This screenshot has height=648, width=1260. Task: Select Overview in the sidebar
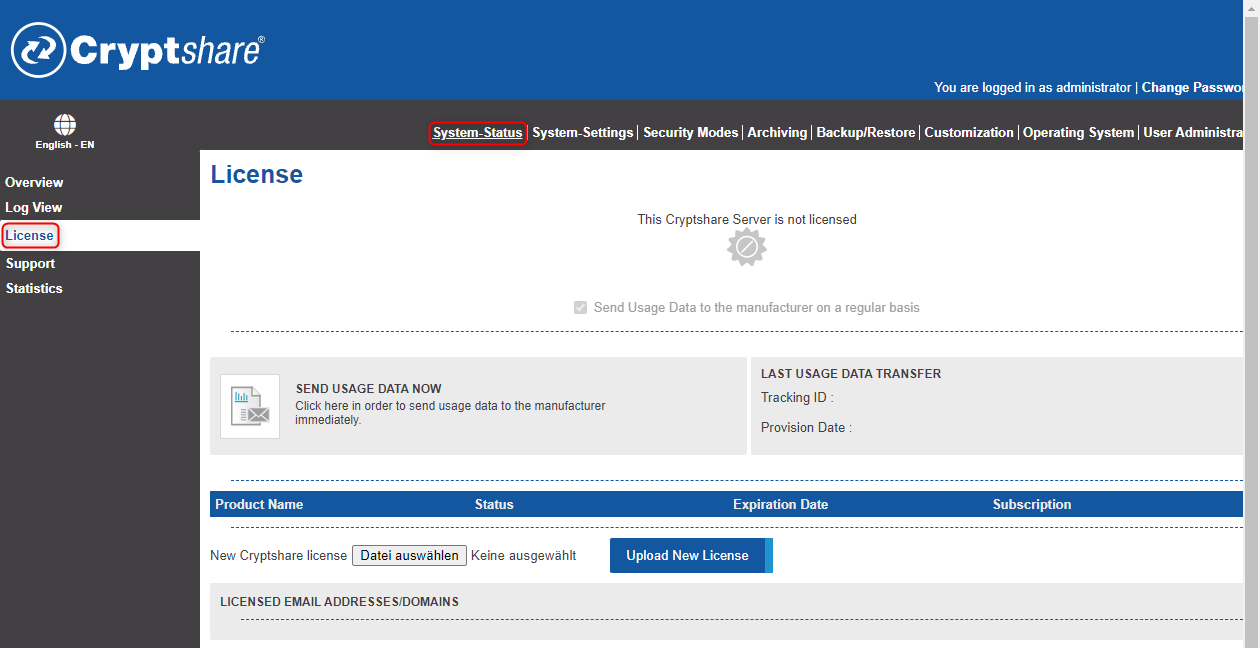[x=34, y=182]
